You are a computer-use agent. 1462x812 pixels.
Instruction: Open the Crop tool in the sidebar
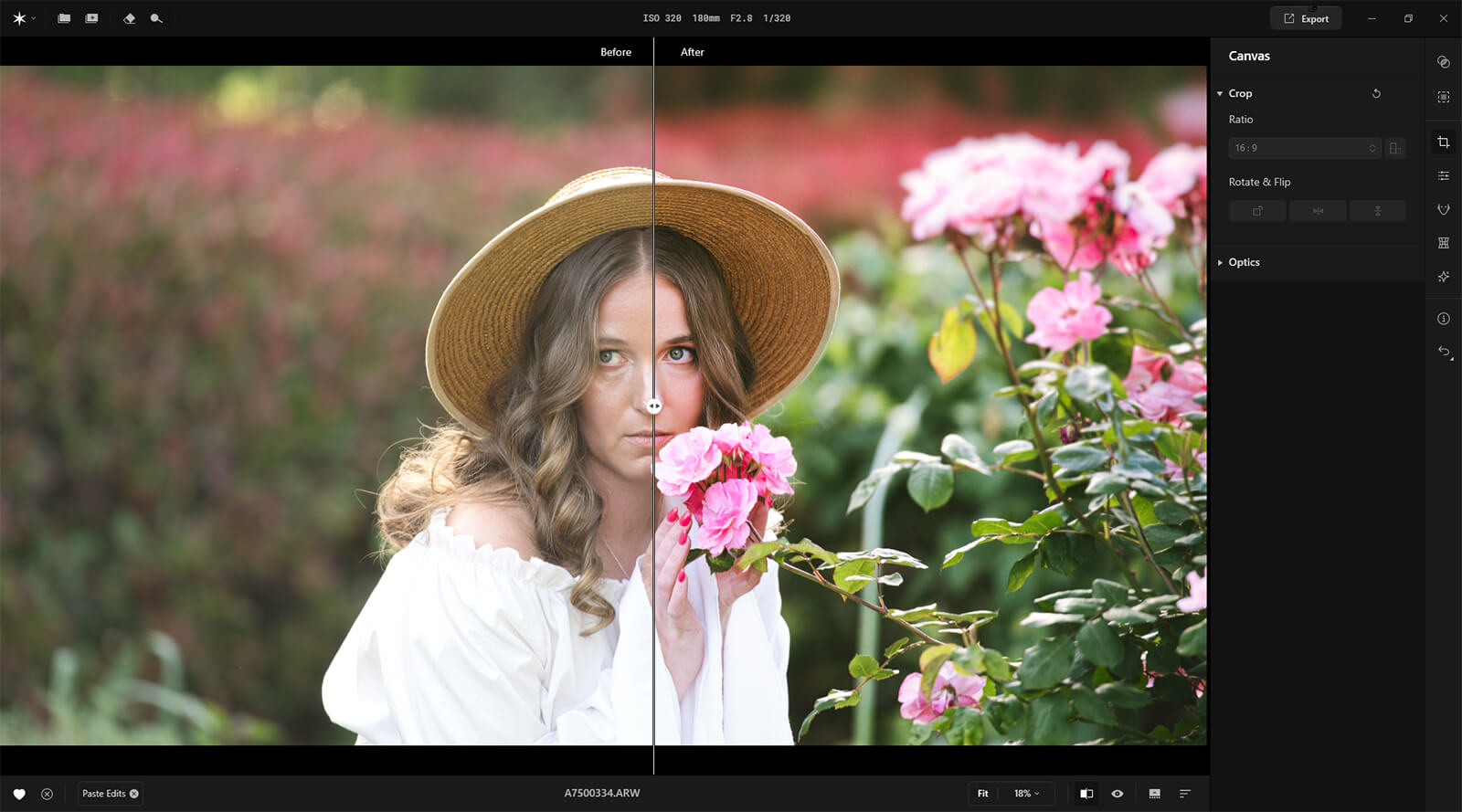1443,142
